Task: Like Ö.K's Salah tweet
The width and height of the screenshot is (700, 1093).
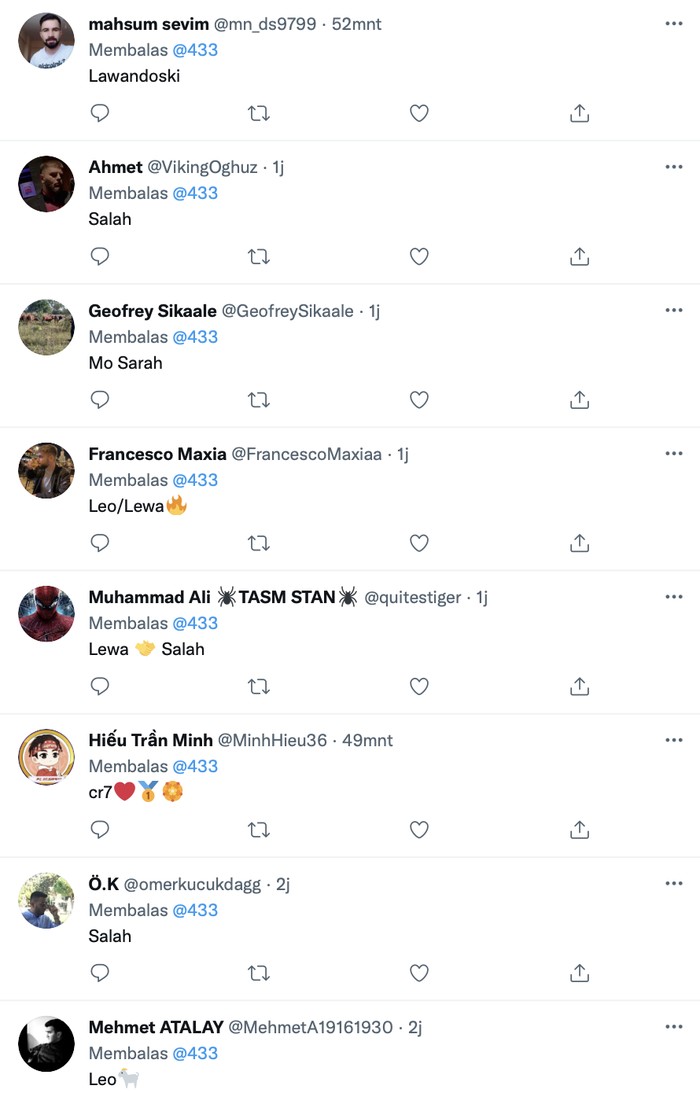Action: pyautogui.click(x=419, y=973)
